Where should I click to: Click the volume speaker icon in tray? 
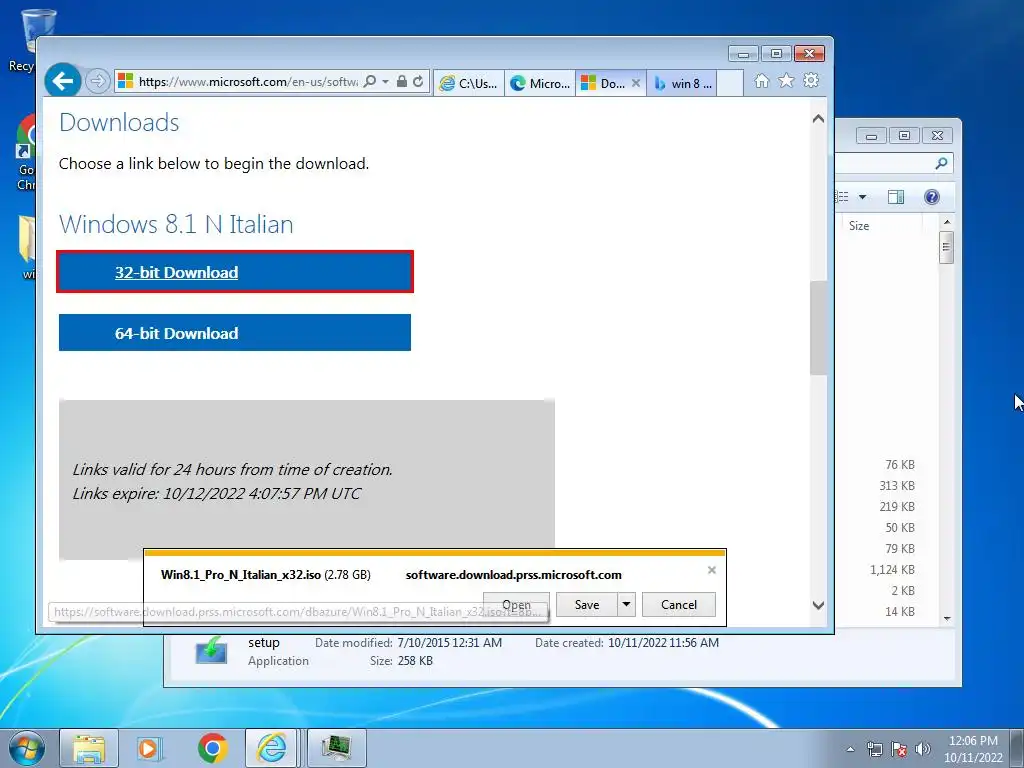click(922, 749)
